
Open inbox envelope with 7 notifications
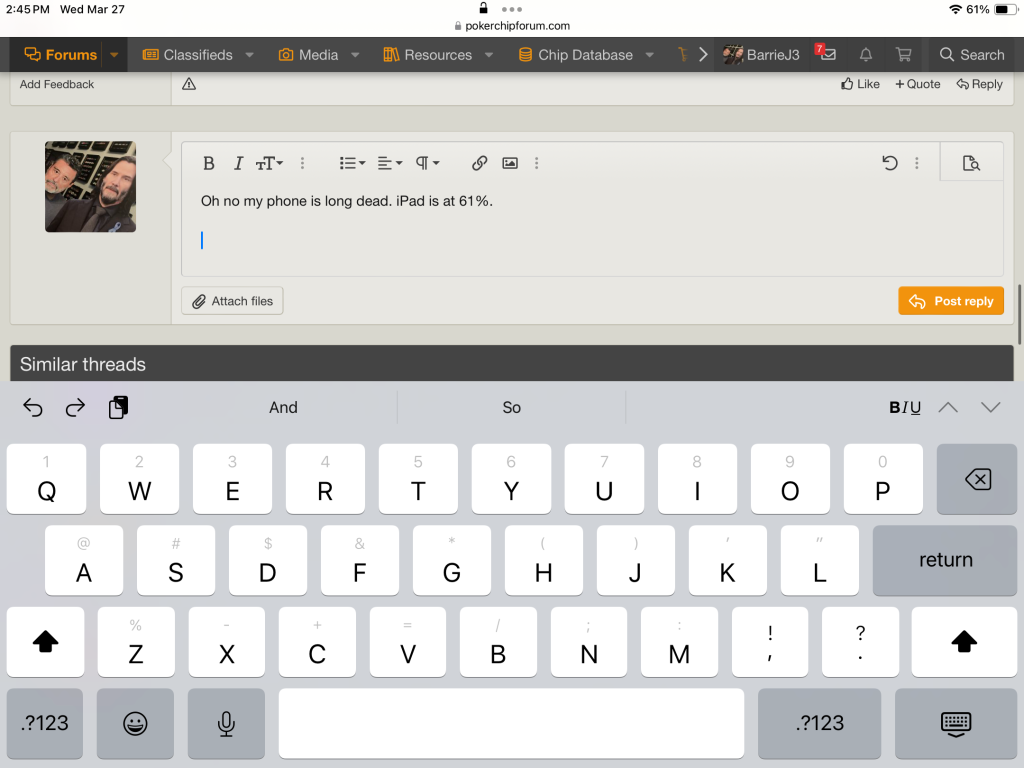[827, 55]
